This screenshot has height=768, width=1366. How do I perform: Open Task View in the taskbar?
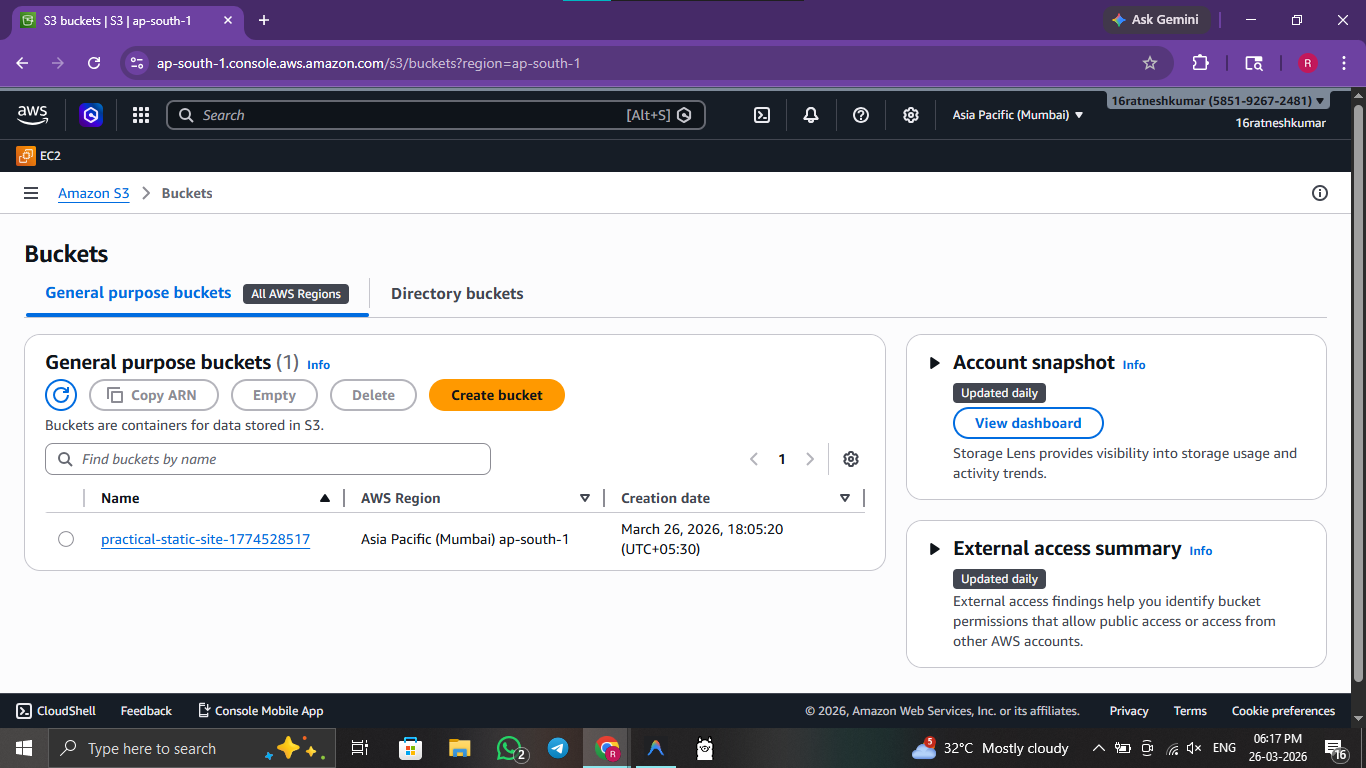pyautogui.click(x=360, y=748)
